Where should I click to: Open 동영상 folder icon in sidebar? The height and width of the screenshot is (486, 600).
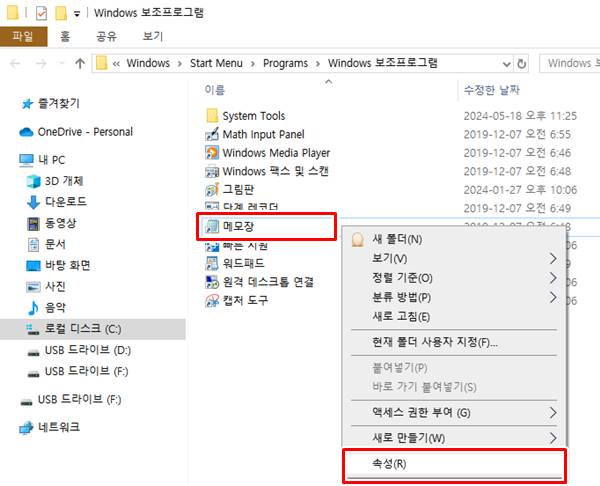[x=33, y=223]
